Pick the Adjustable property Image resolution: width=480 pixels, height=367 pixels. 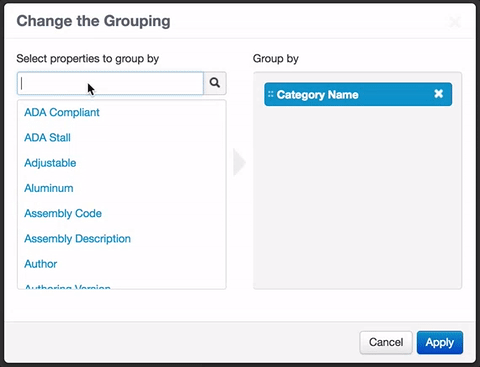pos(50,163)
